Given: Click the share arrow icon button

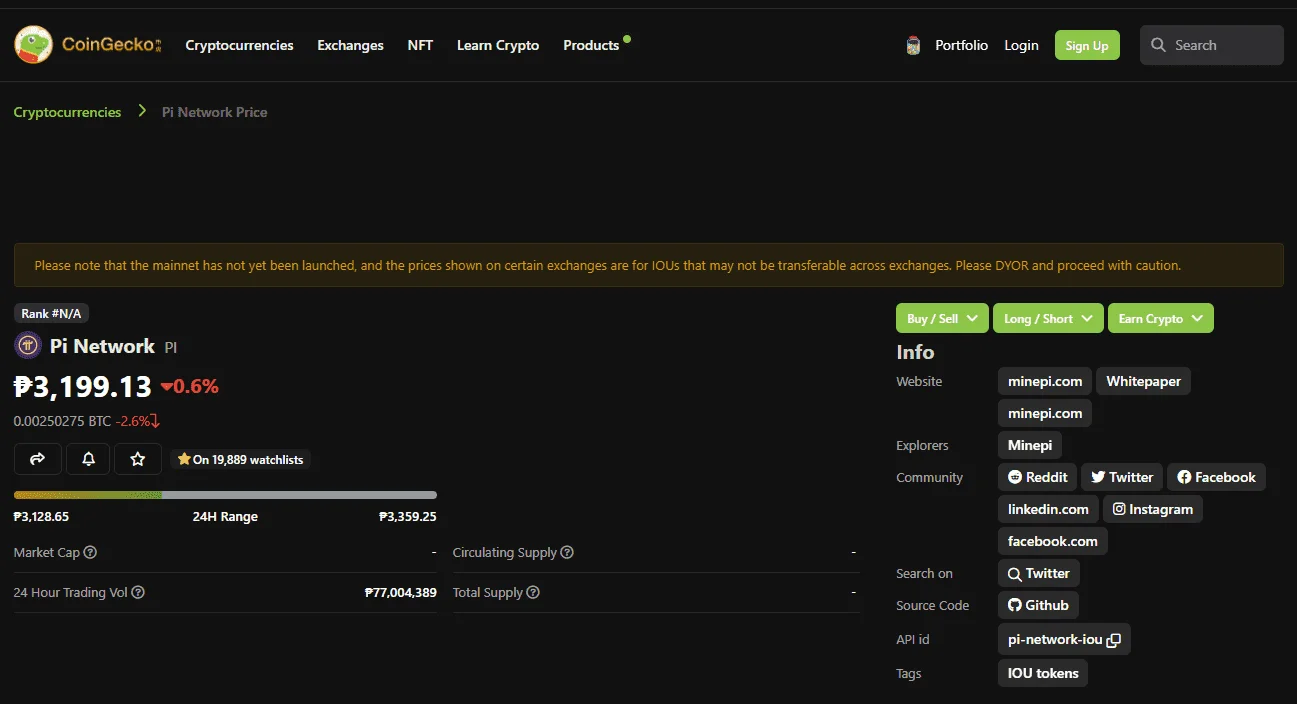Looking at the screenshot, I should (38, 459).
